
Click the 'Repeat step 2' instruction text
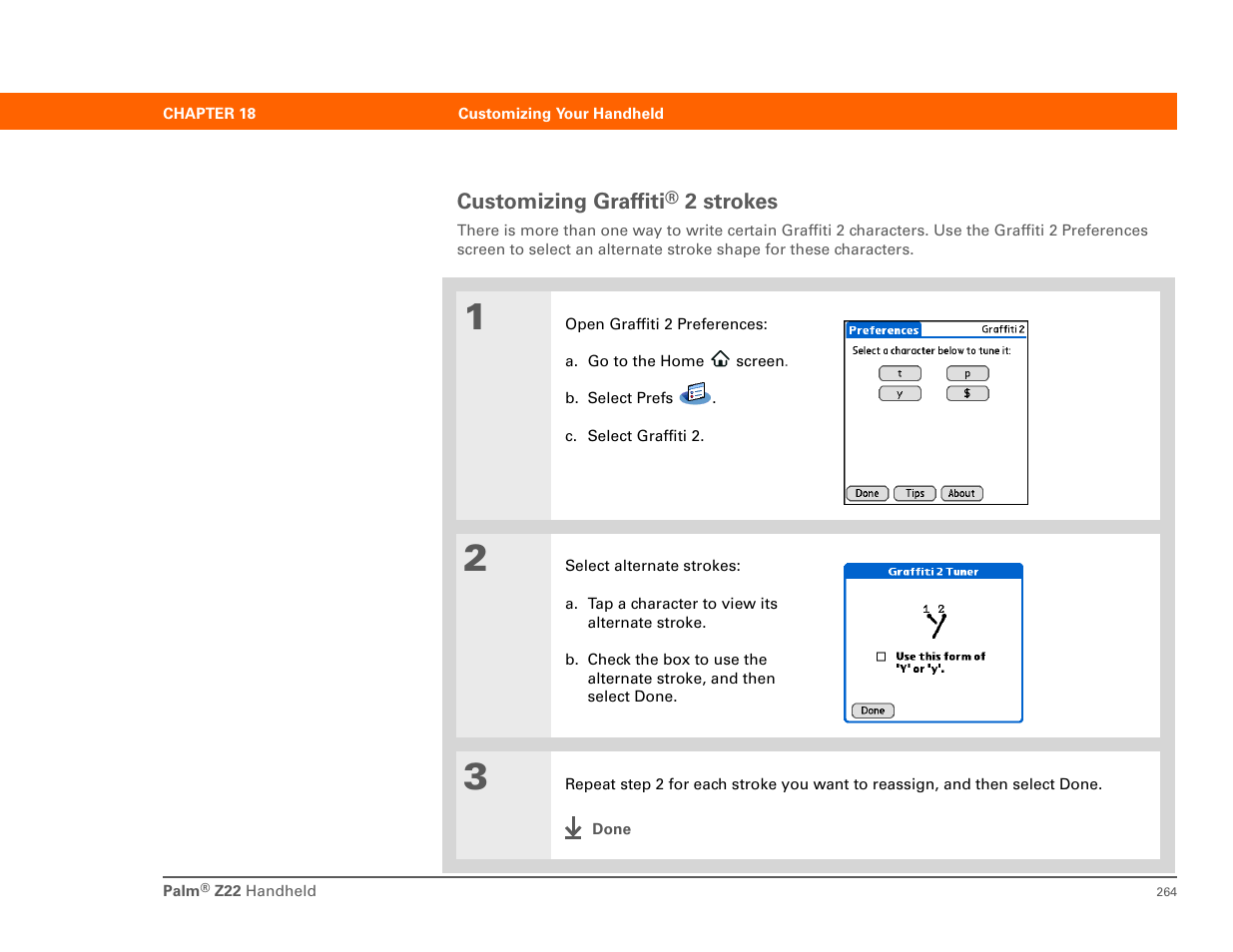tap(834, 784)
